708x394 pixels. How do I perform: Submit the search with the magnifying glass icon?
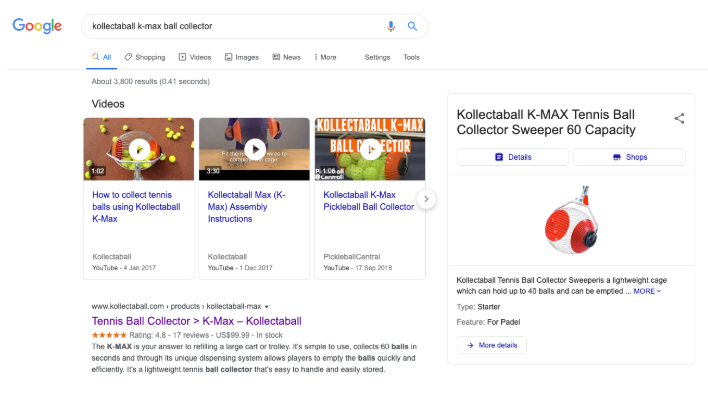coord(412,26)
